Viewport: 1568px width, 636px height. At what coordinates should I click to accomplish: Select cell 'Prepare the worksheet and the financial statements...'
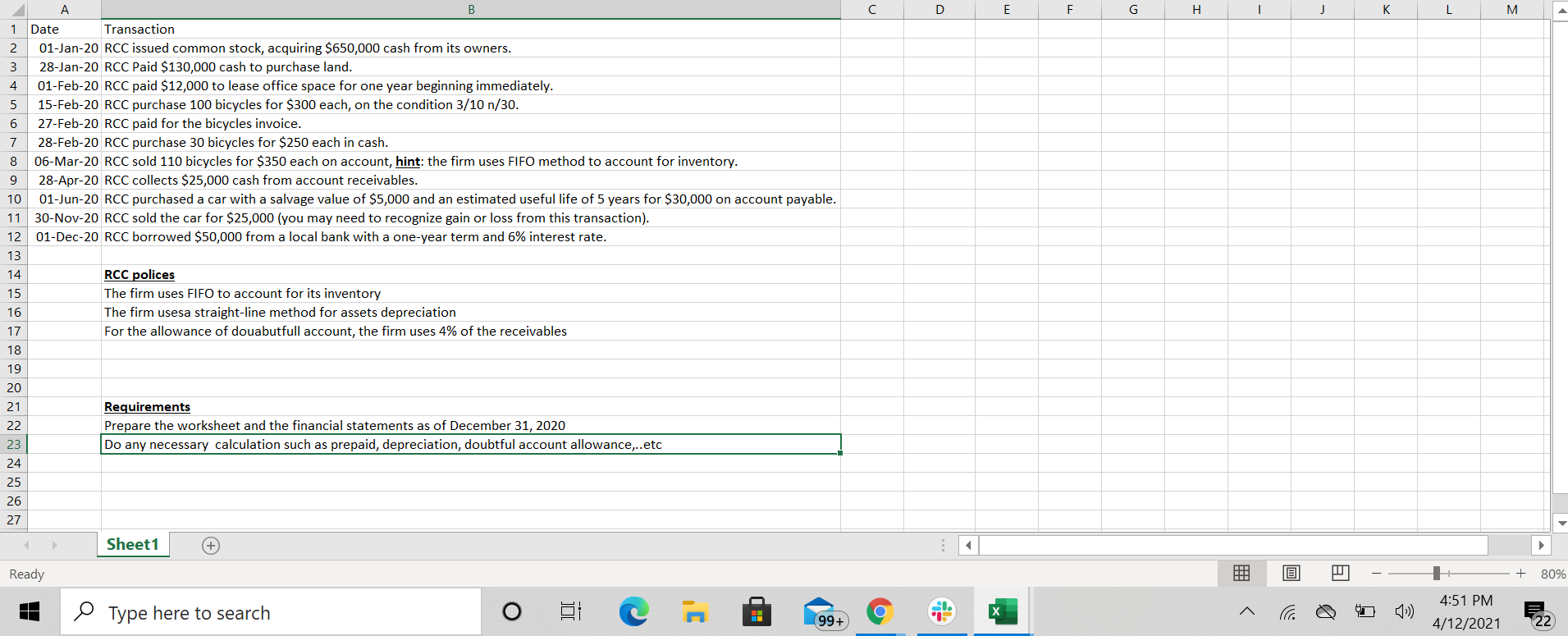tap(471, 425)
